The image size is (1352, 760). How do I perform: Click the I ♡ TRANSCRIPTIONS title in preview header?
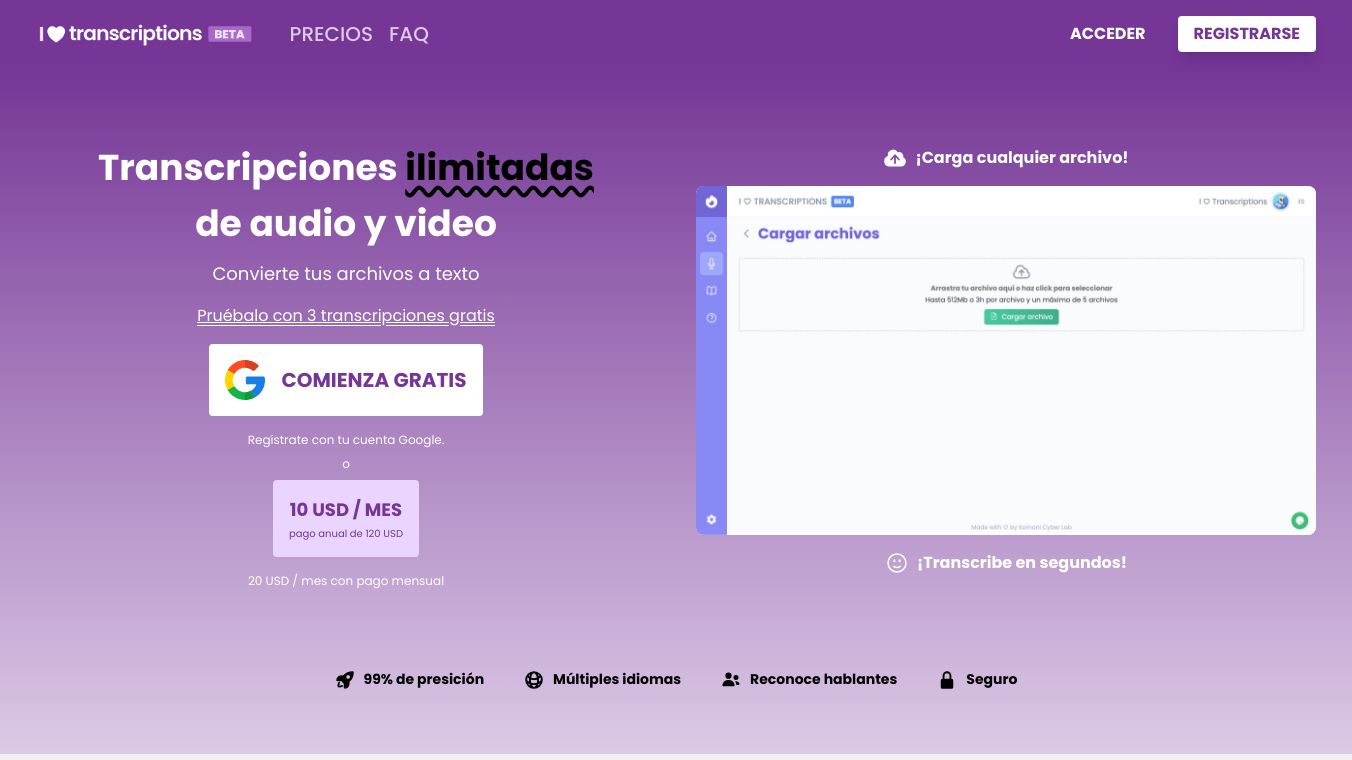click(x=783, y=202)
